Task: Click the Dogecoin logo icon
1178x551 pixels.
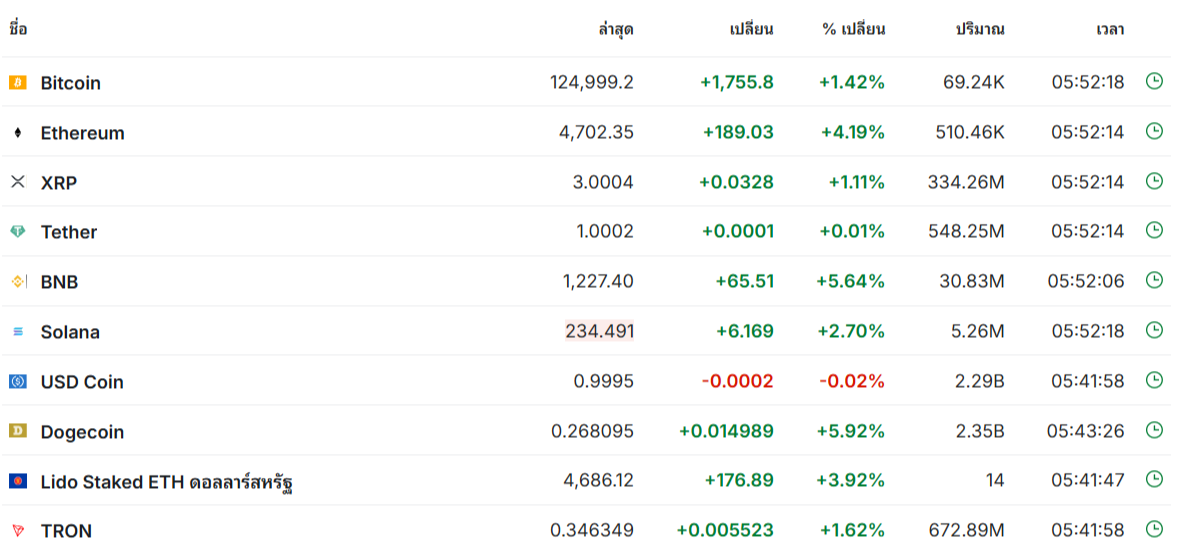Action: tap(18, 431)
